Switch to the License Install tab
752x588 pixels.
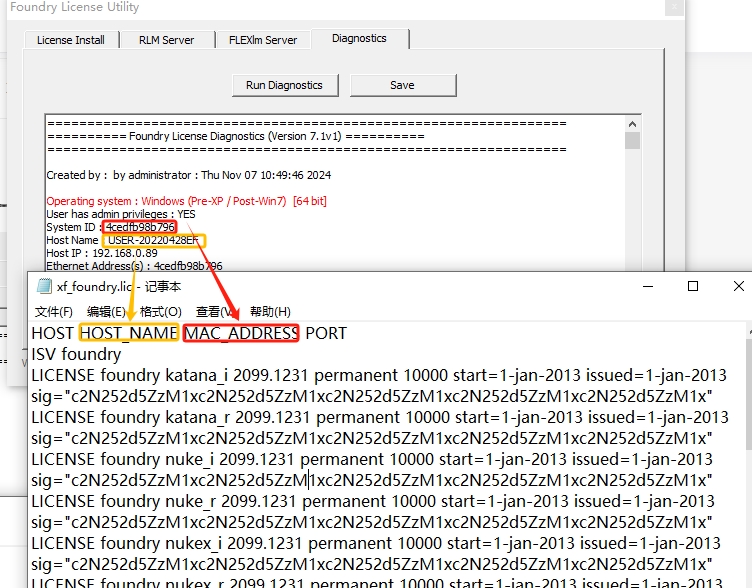click(71, 40)
